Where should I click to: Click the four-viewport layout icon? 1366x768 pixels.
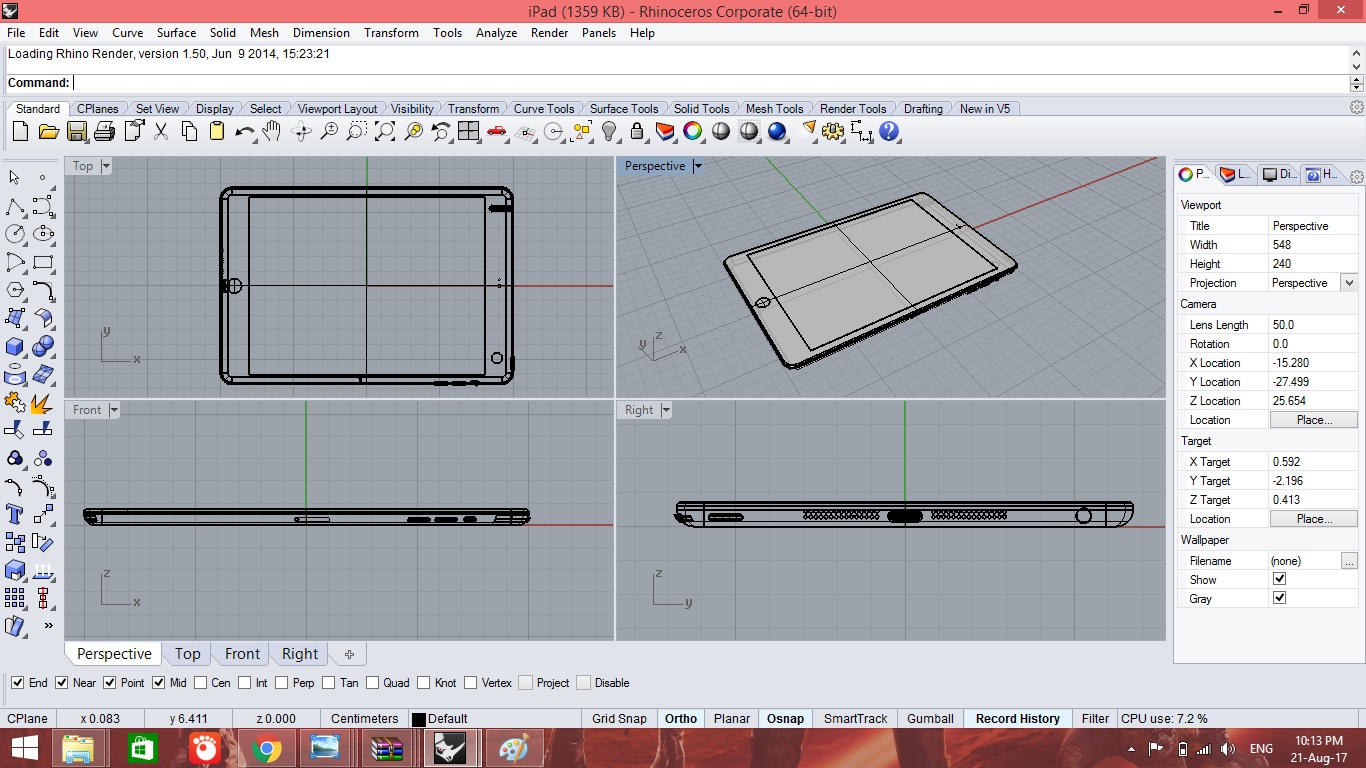coord(468,131)
